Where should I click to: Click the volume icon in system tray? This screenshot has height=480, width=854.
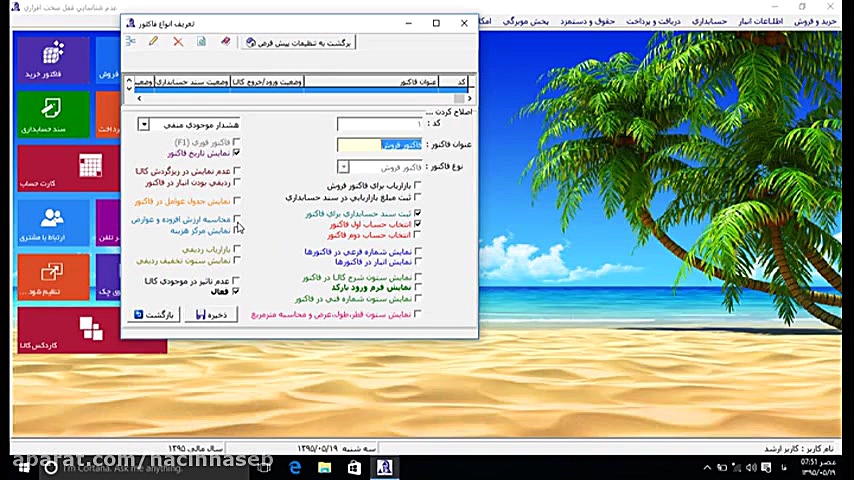751,467
